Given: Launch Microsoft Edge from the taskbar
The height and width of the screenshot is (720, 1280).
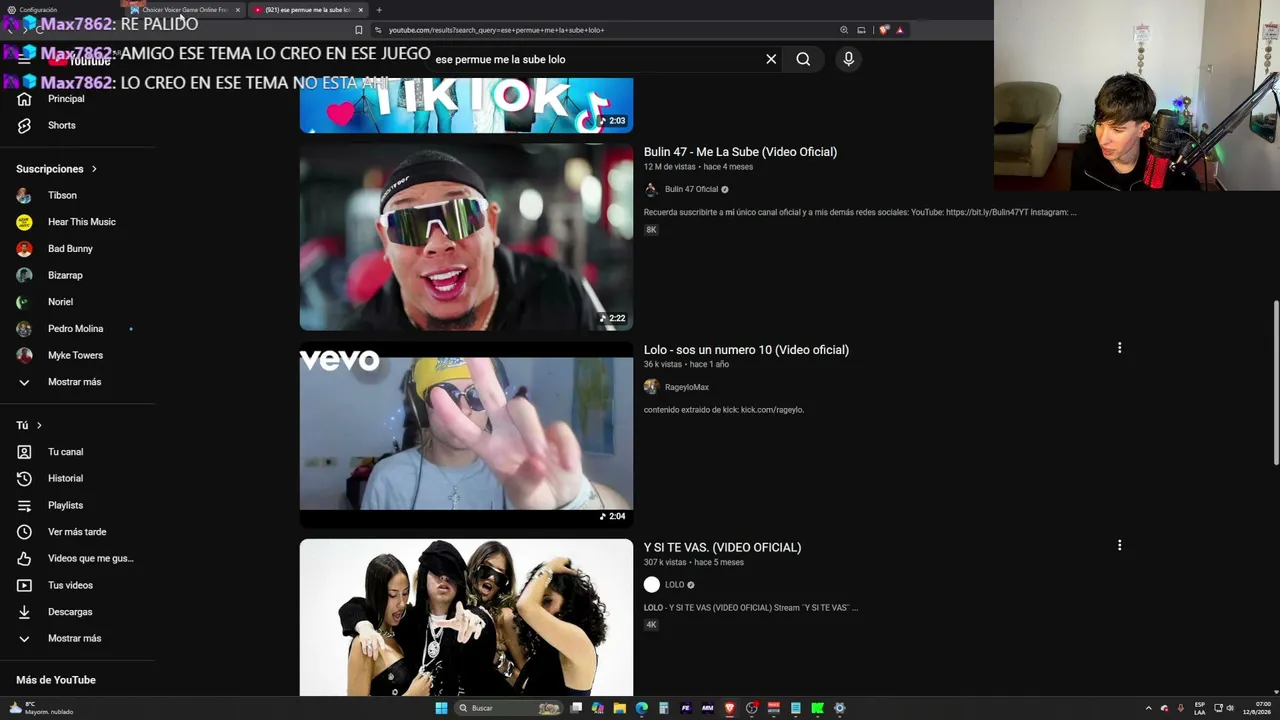Looking at the screenshot, I should click(x=641, y=708).
